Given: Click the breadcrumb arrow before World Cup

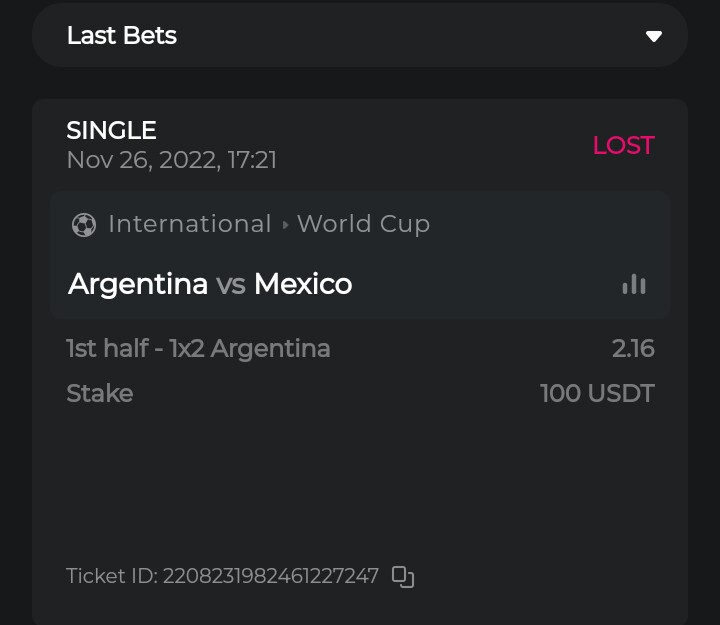Looking at the screenshot, I should click(285, 225).
